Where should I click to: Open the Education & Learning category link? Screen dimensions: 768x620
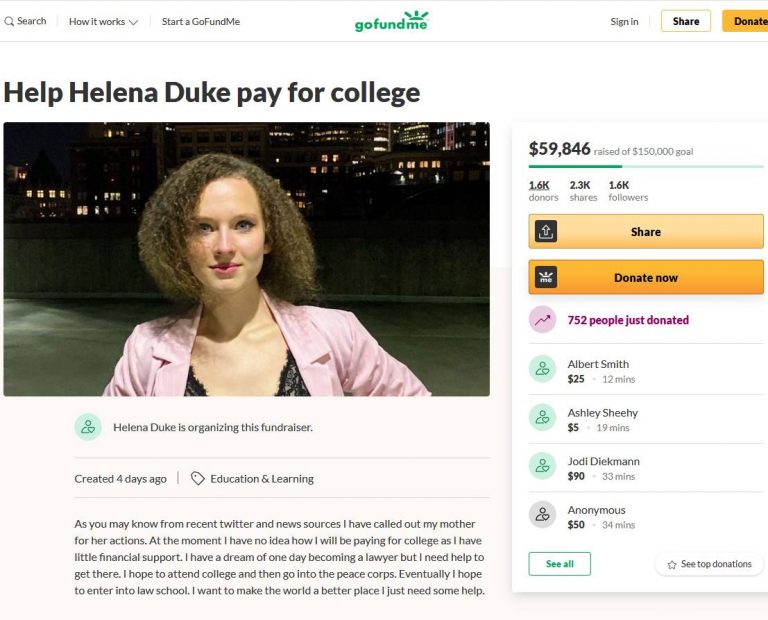[262, 479]
